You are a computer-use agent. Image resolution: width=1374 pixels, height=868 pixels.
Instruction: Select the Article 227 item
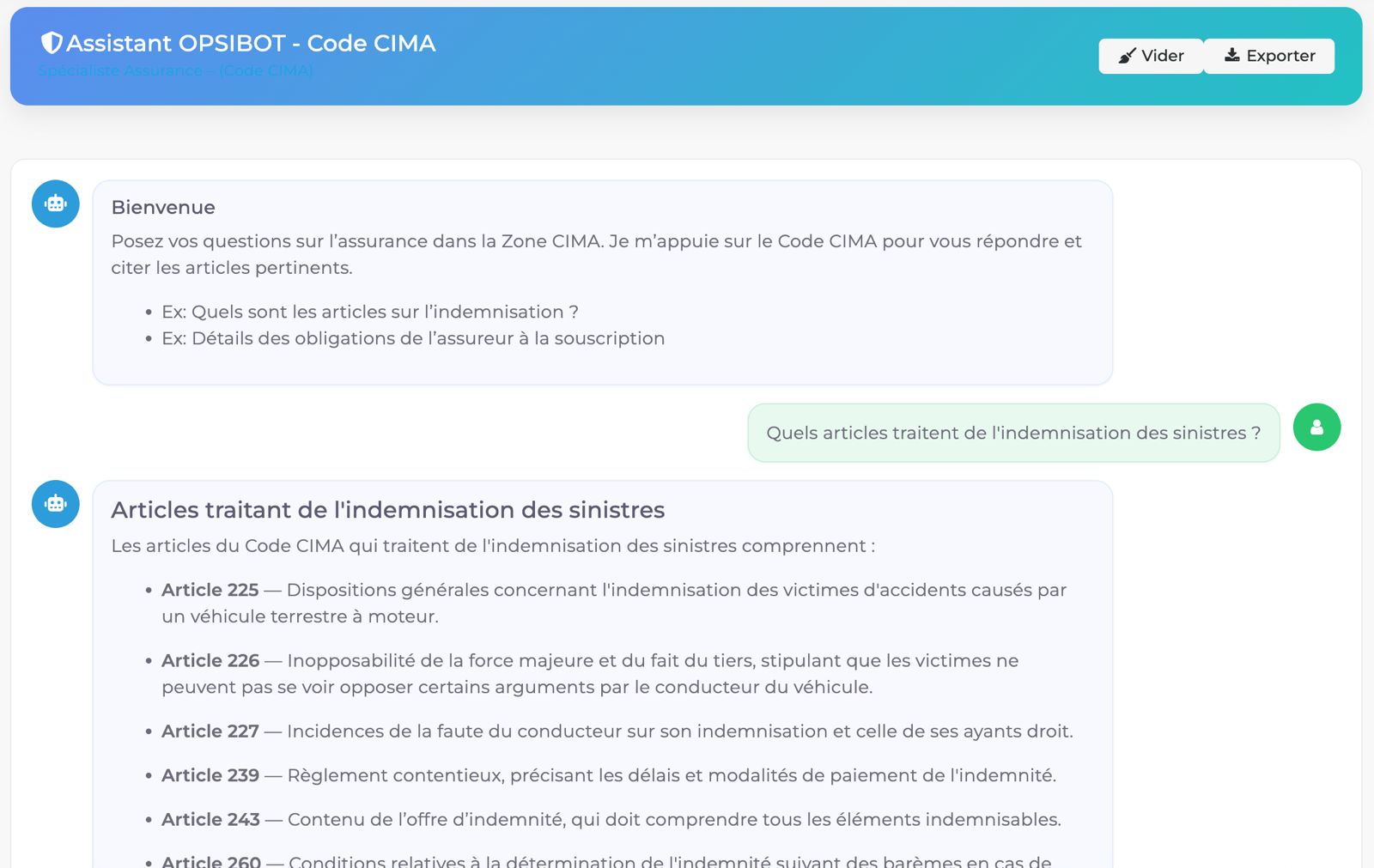point(210,731)
